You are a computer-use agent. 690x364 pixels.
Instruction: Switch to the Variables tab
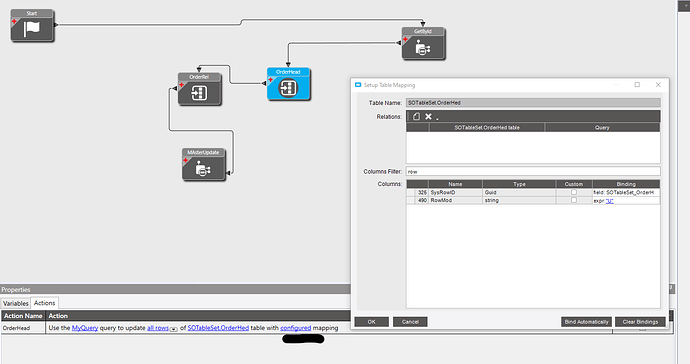click(x=15, y=303)
